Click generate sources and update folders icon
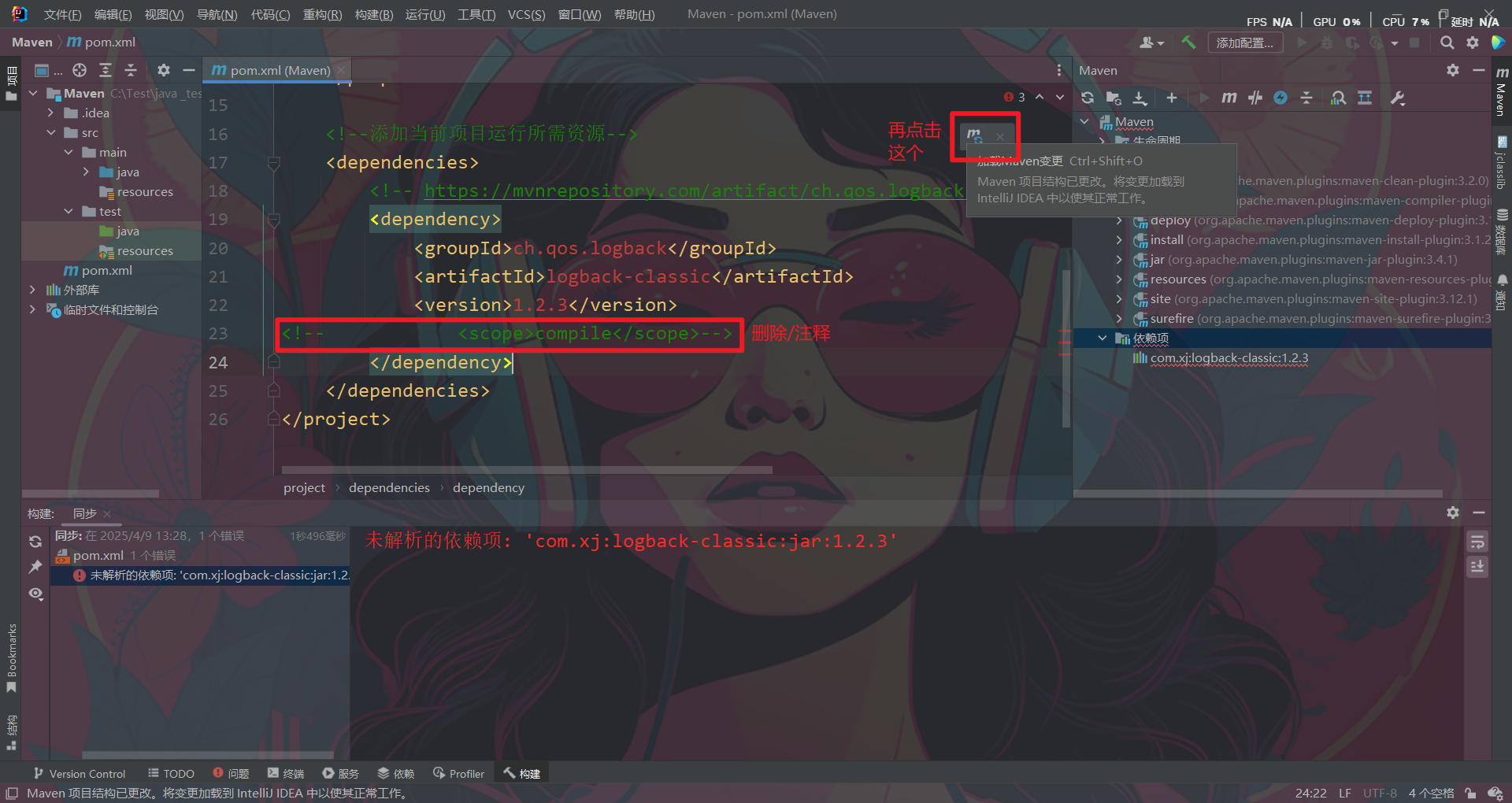1512x803 pixels. (x=1114, y=98)
